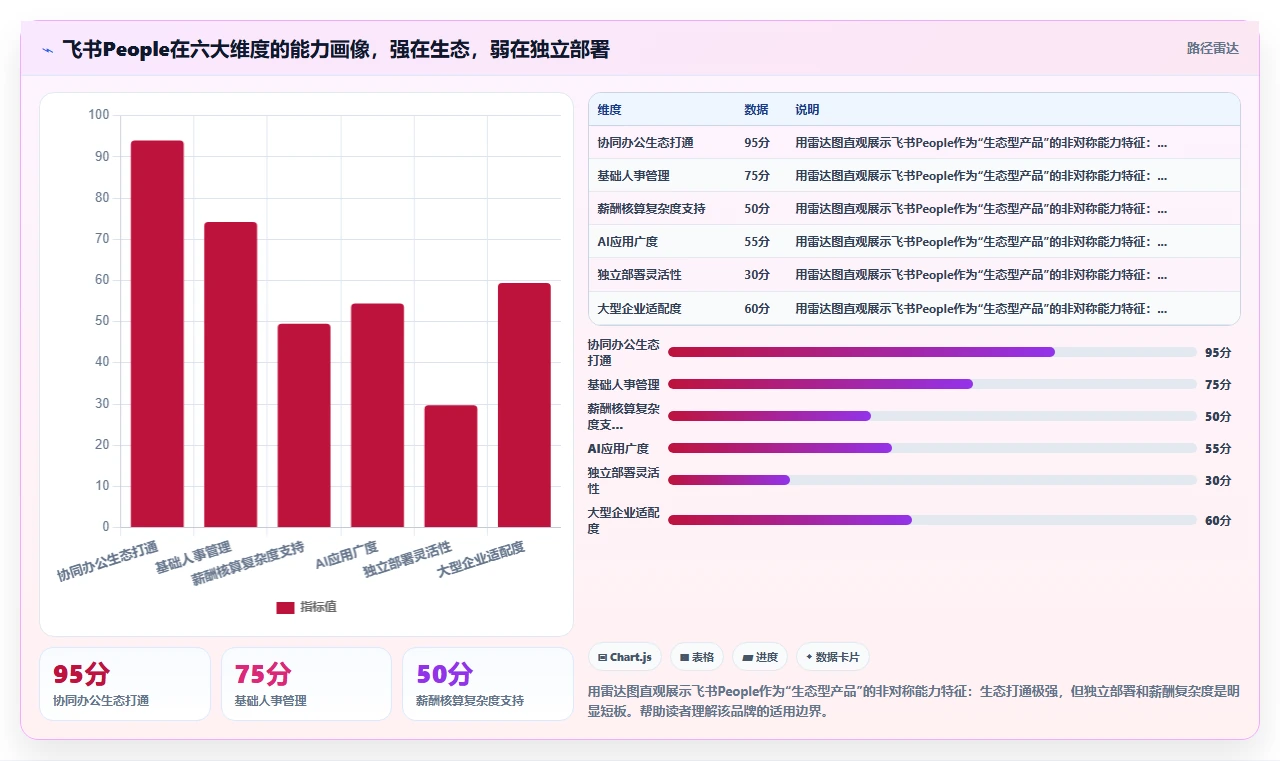1280x761 pixels.
Task: Click the 独立部署灵活性 progress bar
Action: pos(932,480)
